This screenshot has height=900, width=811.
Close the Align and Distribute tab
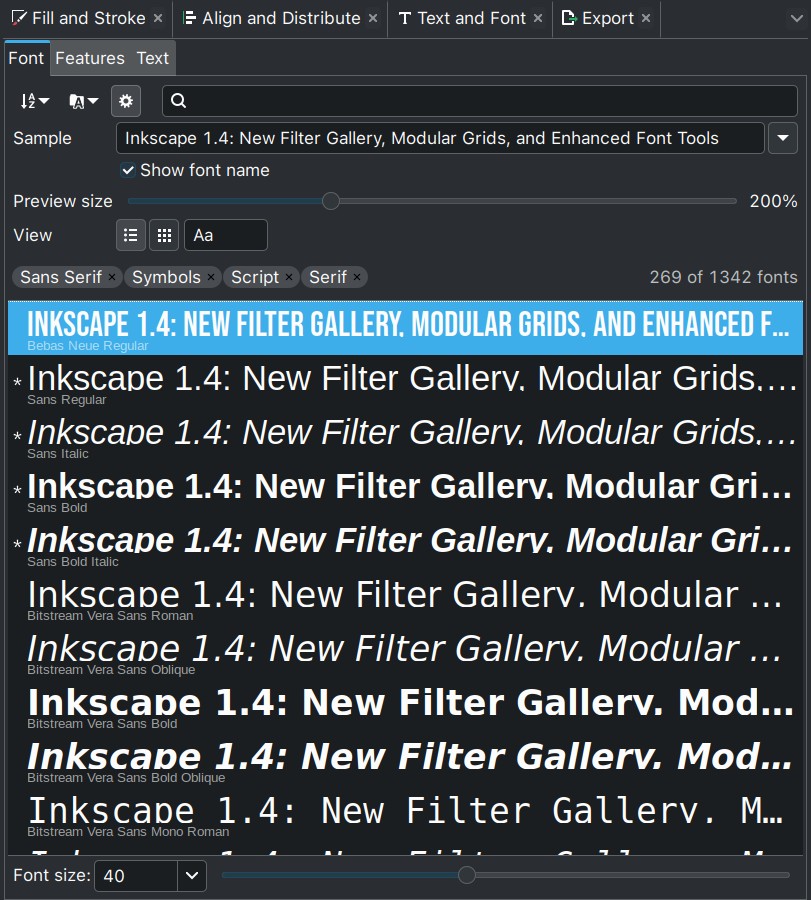coord(373,18)
